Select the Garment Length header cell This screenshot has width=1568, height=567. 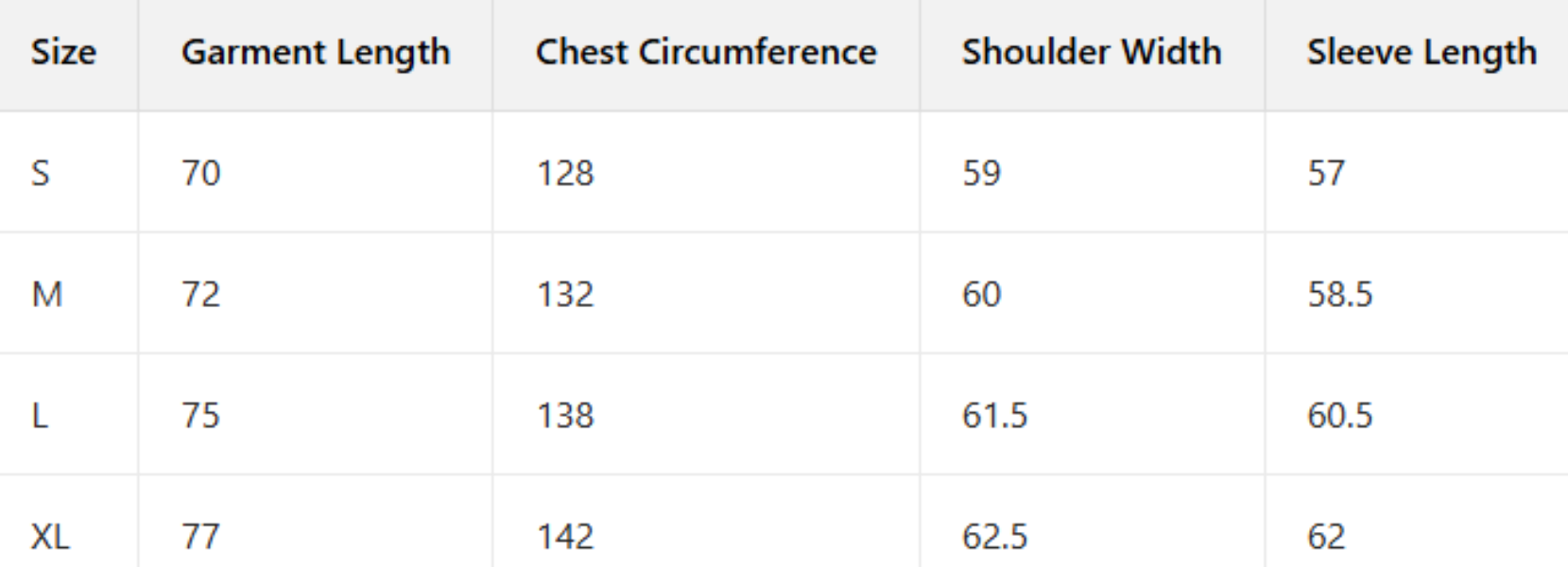316,52
